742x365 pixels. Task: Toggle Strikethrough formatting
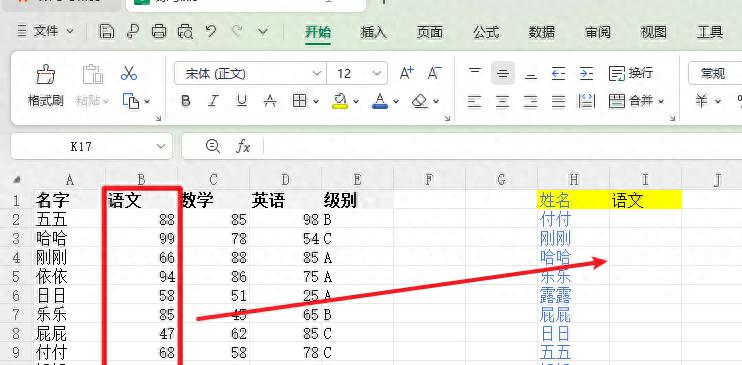(270, 101)
